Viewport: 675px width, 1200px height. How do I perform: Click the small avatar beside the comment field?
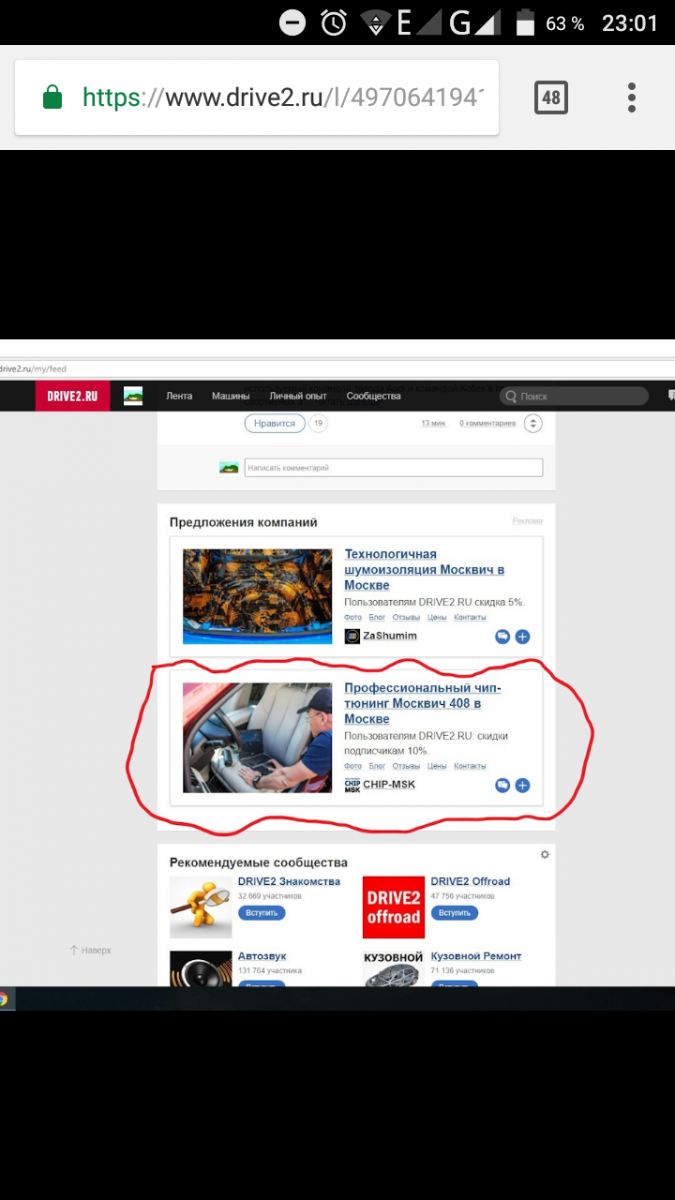229,467
